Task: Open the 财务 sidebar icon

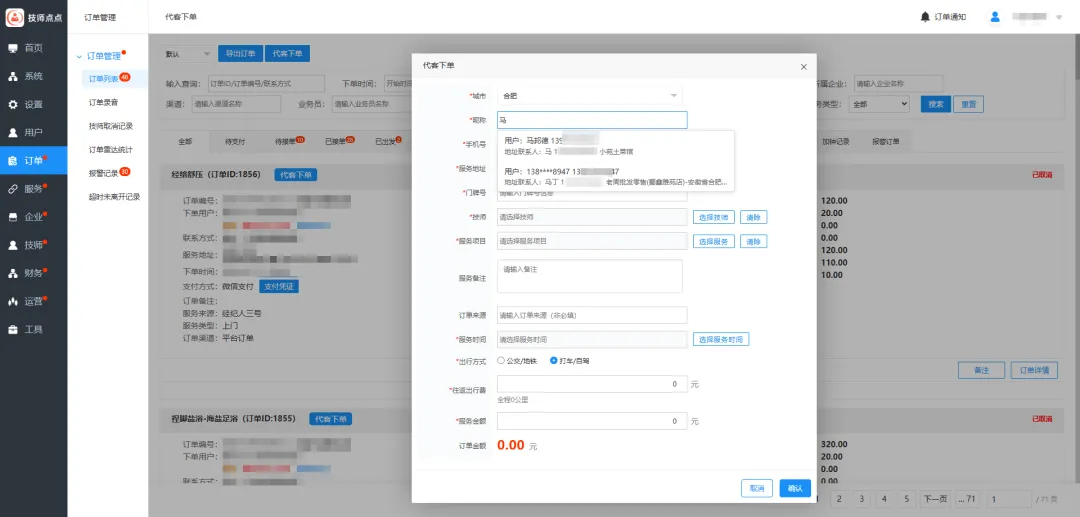Action: pyautogui.click(x=12, y=273)
